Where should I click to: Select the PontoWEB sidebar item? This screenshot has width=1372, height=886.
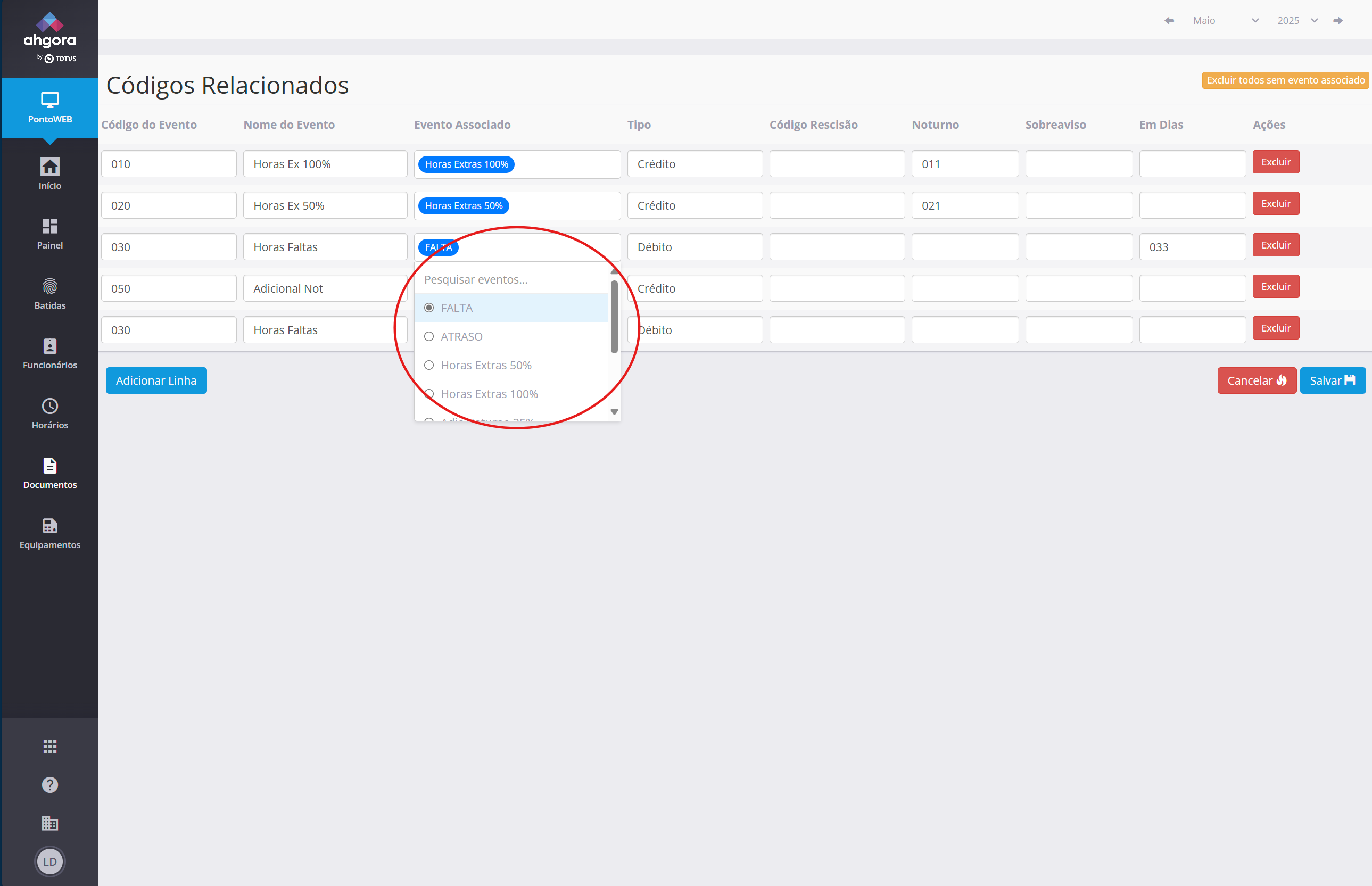click(50, 107)
